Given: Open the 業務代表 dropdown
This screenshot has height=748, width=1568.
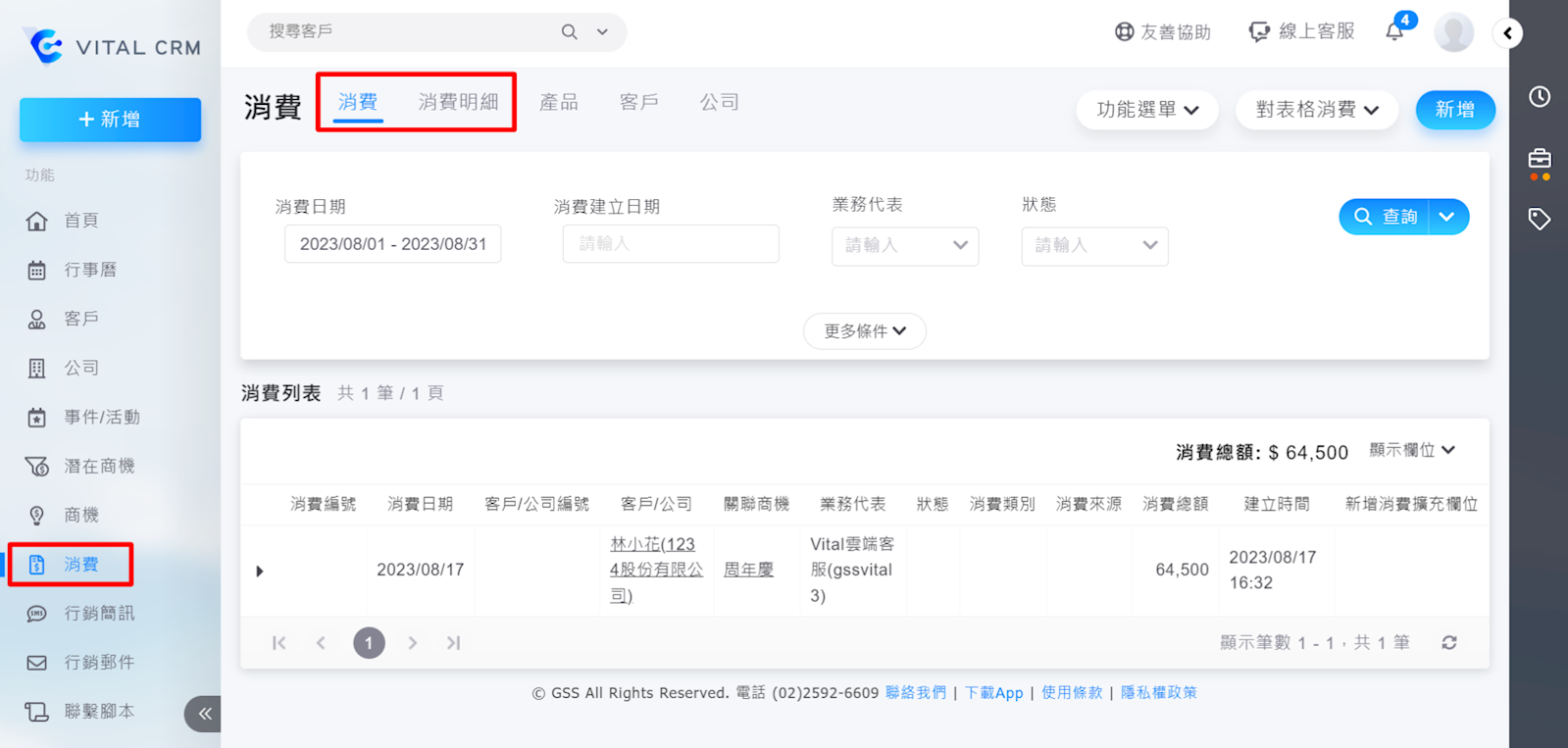Looking at the screenshot, I should [x=904, y=246].
